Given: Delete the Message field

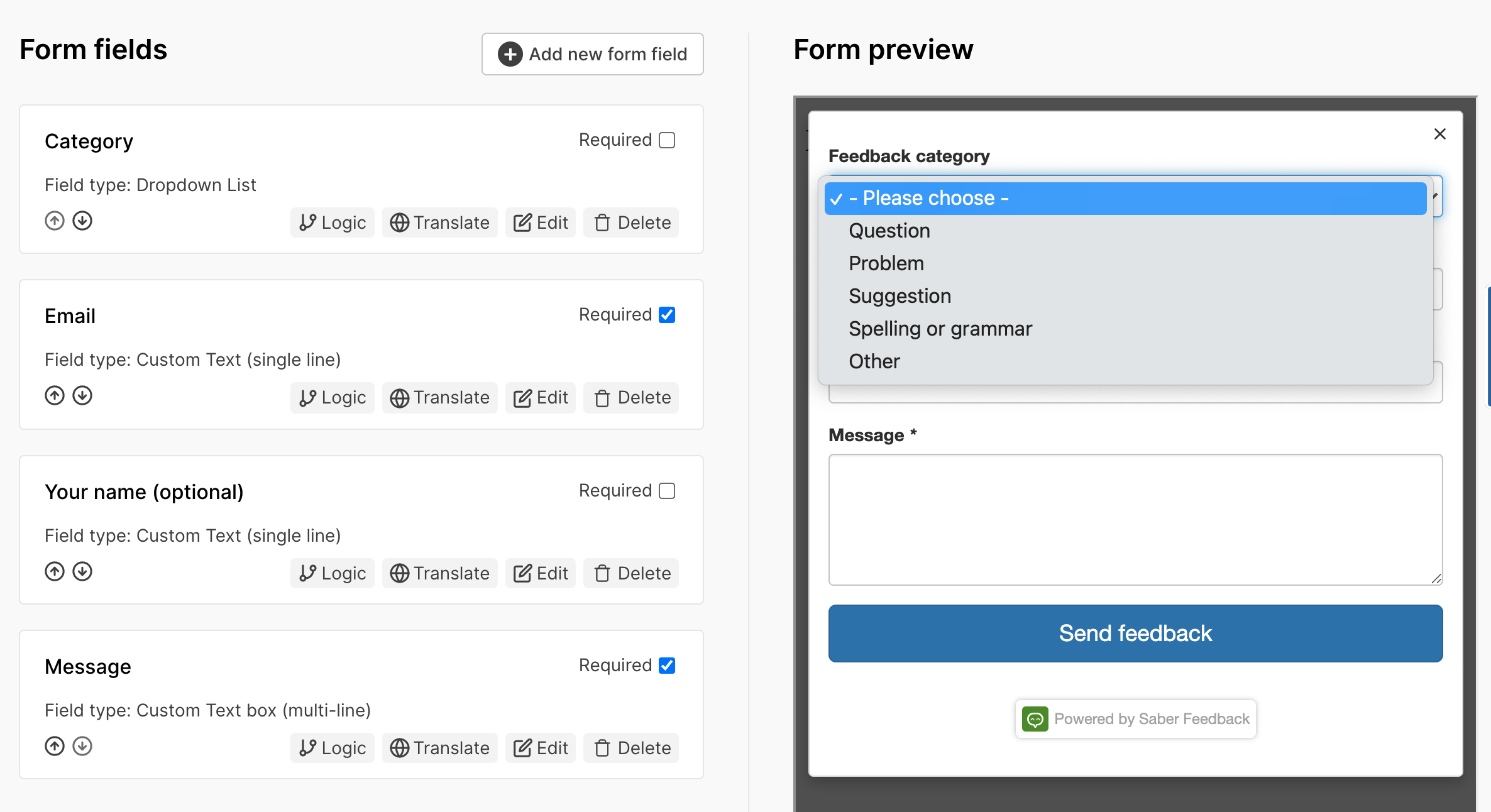Looking at the screenshot, I should 631,748.
